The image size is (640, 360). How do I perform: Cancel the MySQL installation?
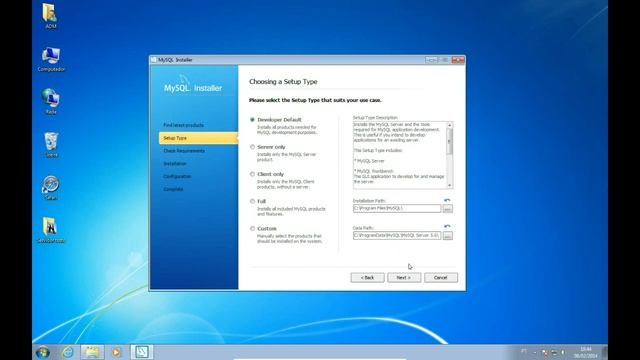440,278
